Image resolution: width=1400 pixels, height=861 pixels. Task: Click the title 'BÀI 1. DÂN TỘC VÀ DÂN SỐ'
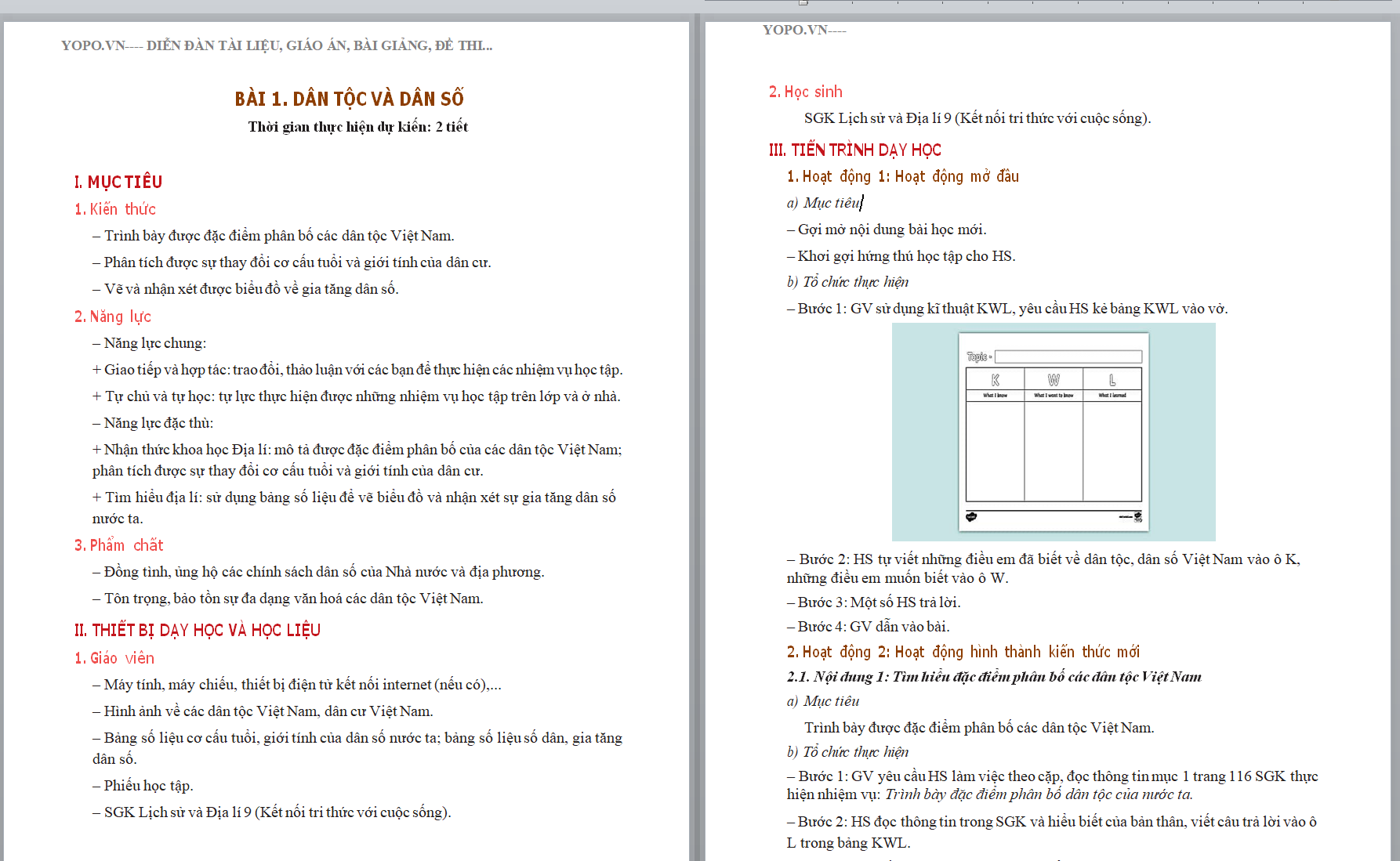349,99
